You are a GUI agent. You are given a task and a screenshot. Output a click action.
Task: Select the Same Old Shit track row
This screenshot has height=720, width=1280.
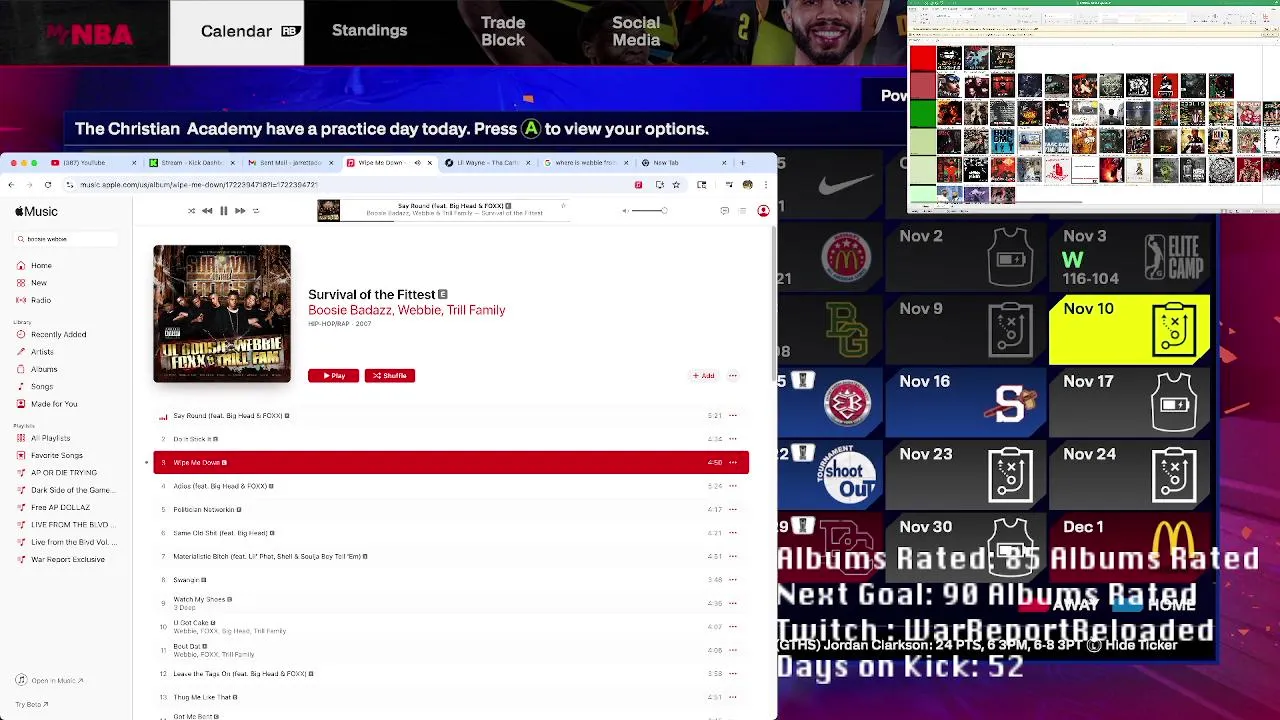point(451,533)
